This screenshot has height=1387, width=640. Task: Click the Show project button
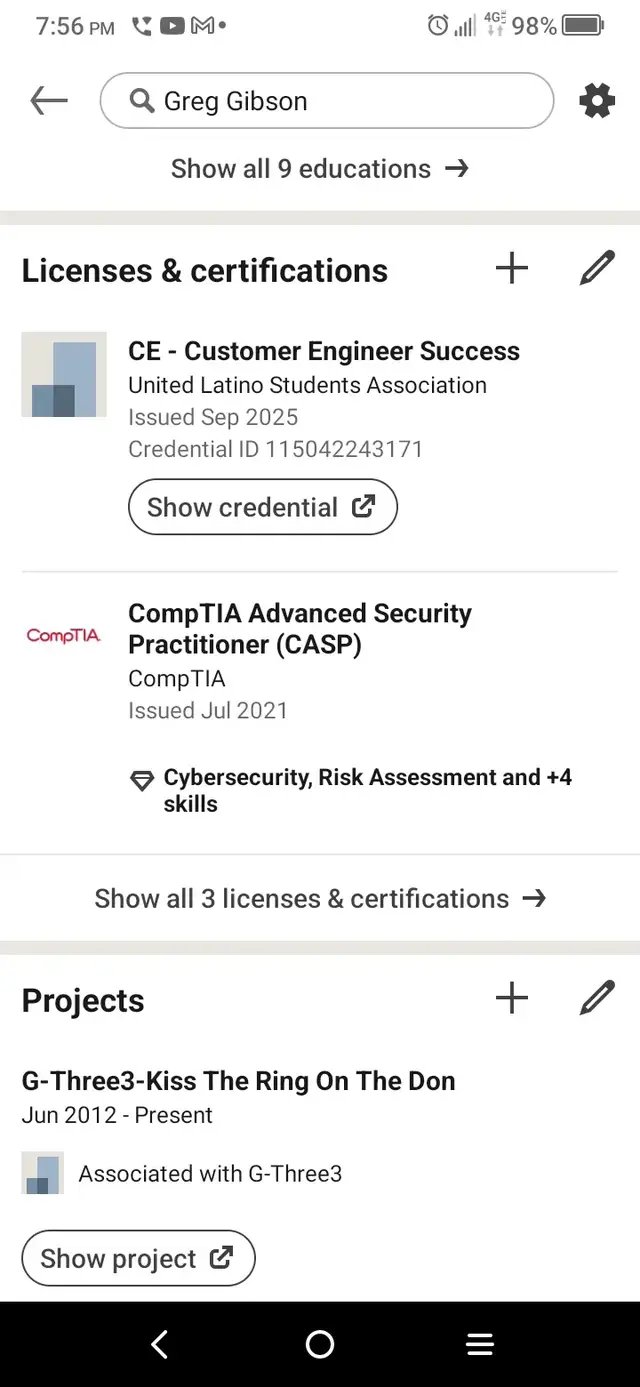[x=138, y=1258]
